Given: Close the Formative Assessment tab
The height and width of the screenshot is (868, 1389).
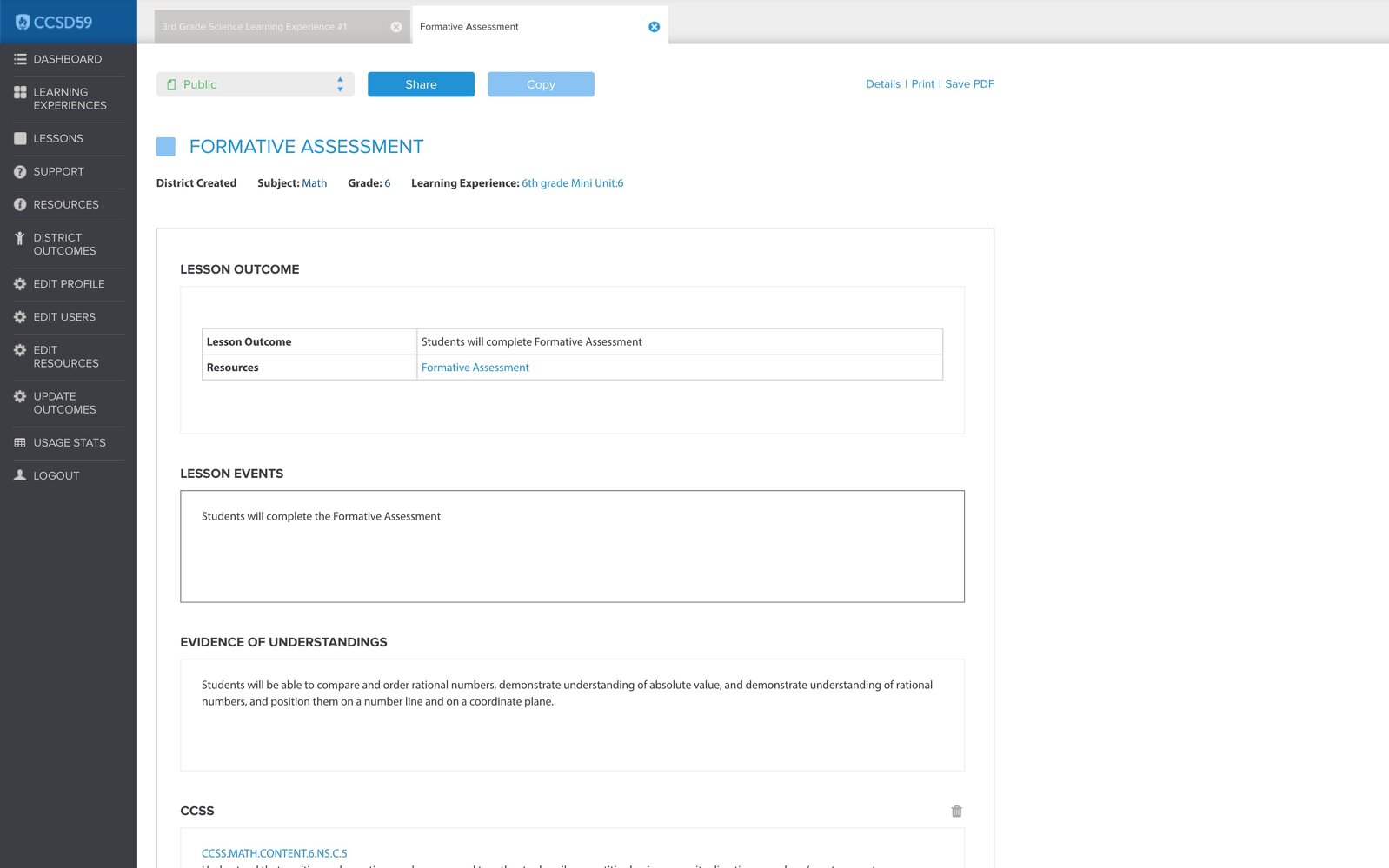Looking at the screenshot, I should coord(655,27).
